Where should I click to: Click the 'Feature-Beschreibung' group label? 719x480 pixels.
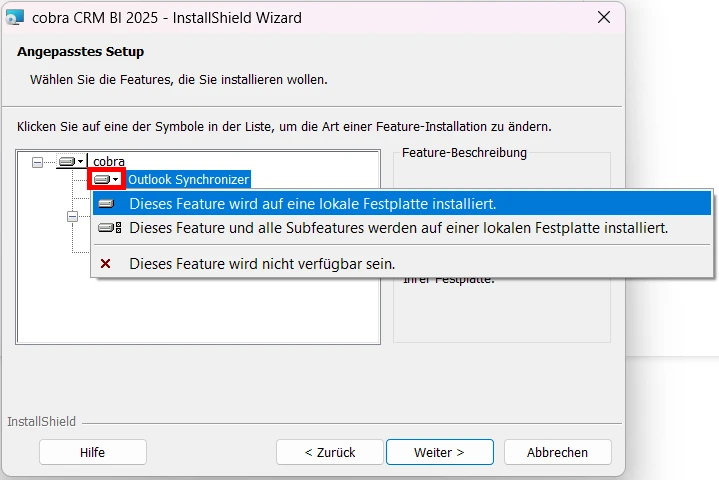pos(464,153)
